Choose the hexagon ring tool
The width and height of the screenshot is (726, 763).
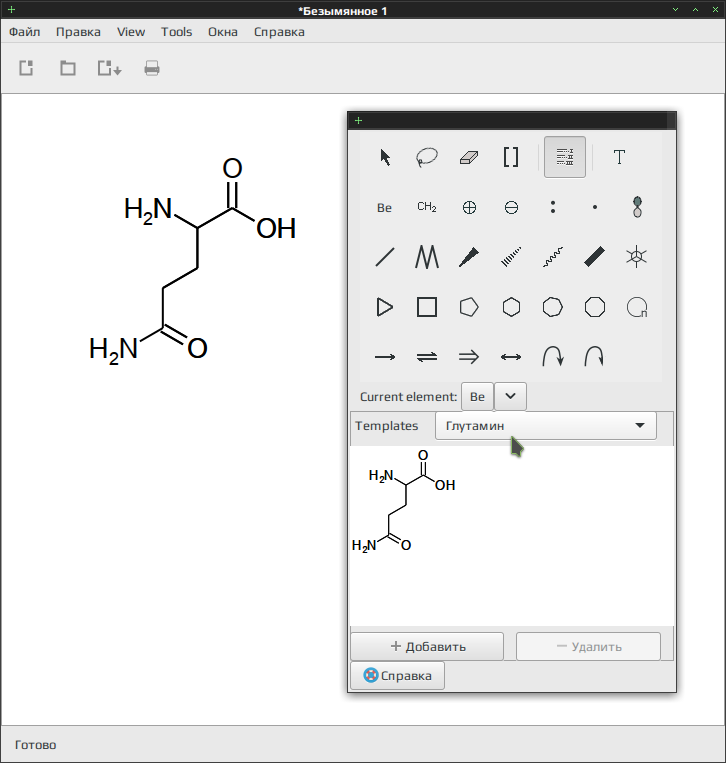tap(511, 307)
